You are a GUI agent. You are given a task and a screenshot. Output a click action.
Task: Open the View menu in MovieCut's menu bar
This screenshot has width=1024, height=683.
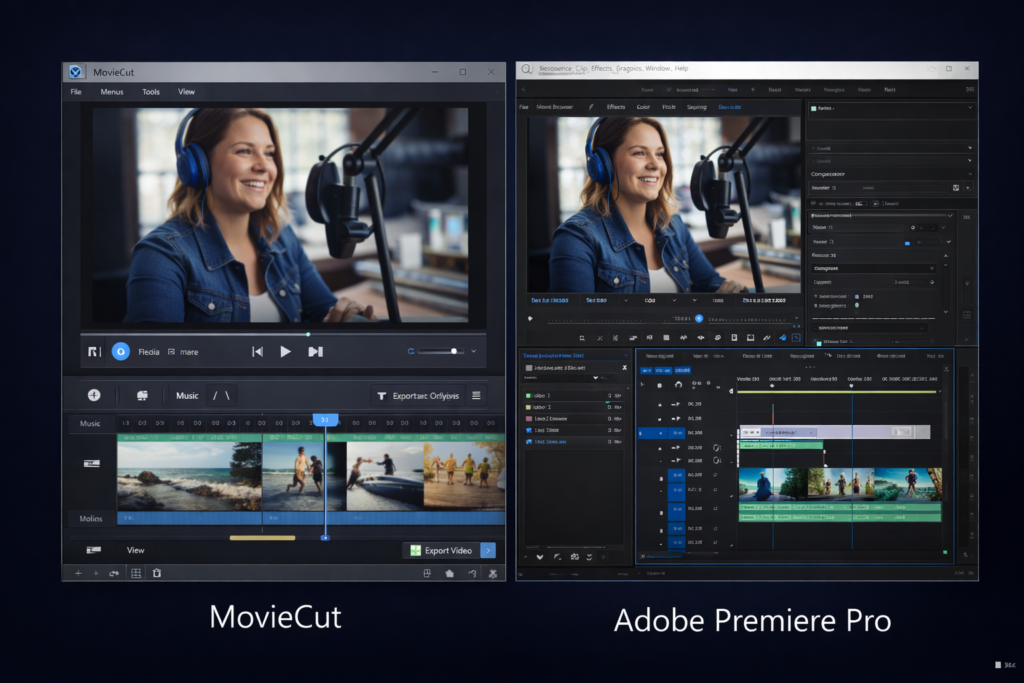click(x=186, y=91)
